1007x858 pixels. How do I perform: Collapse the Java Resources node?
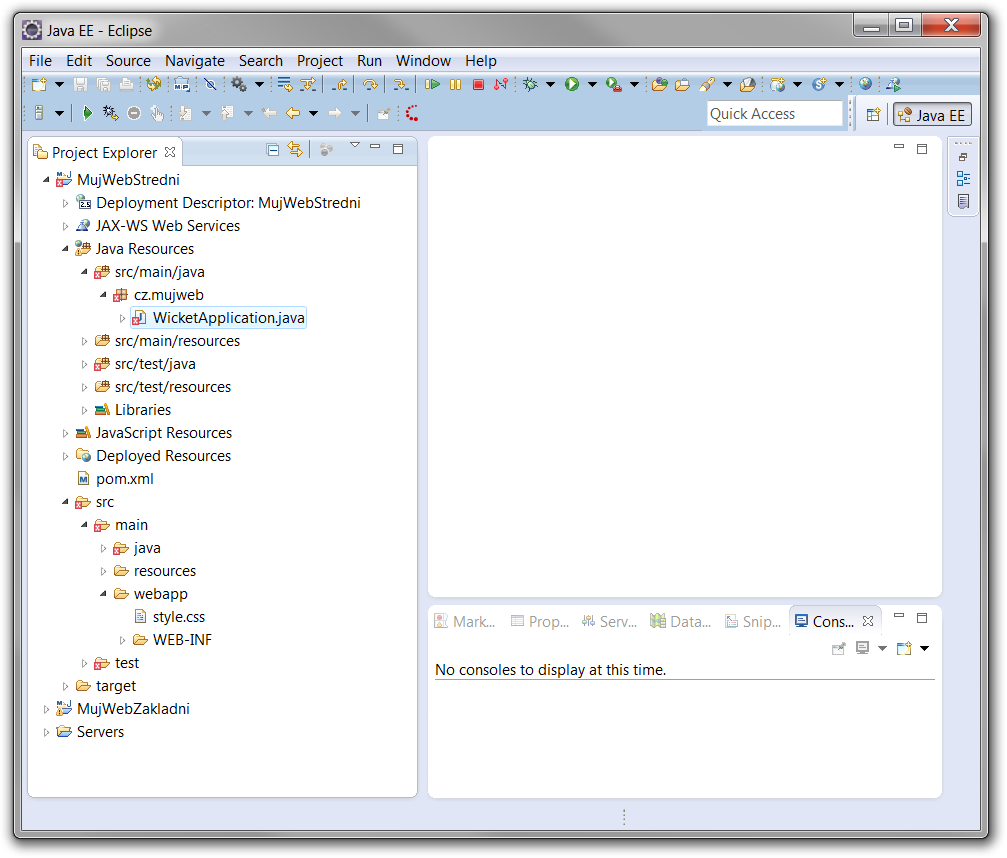click(66, 249)
